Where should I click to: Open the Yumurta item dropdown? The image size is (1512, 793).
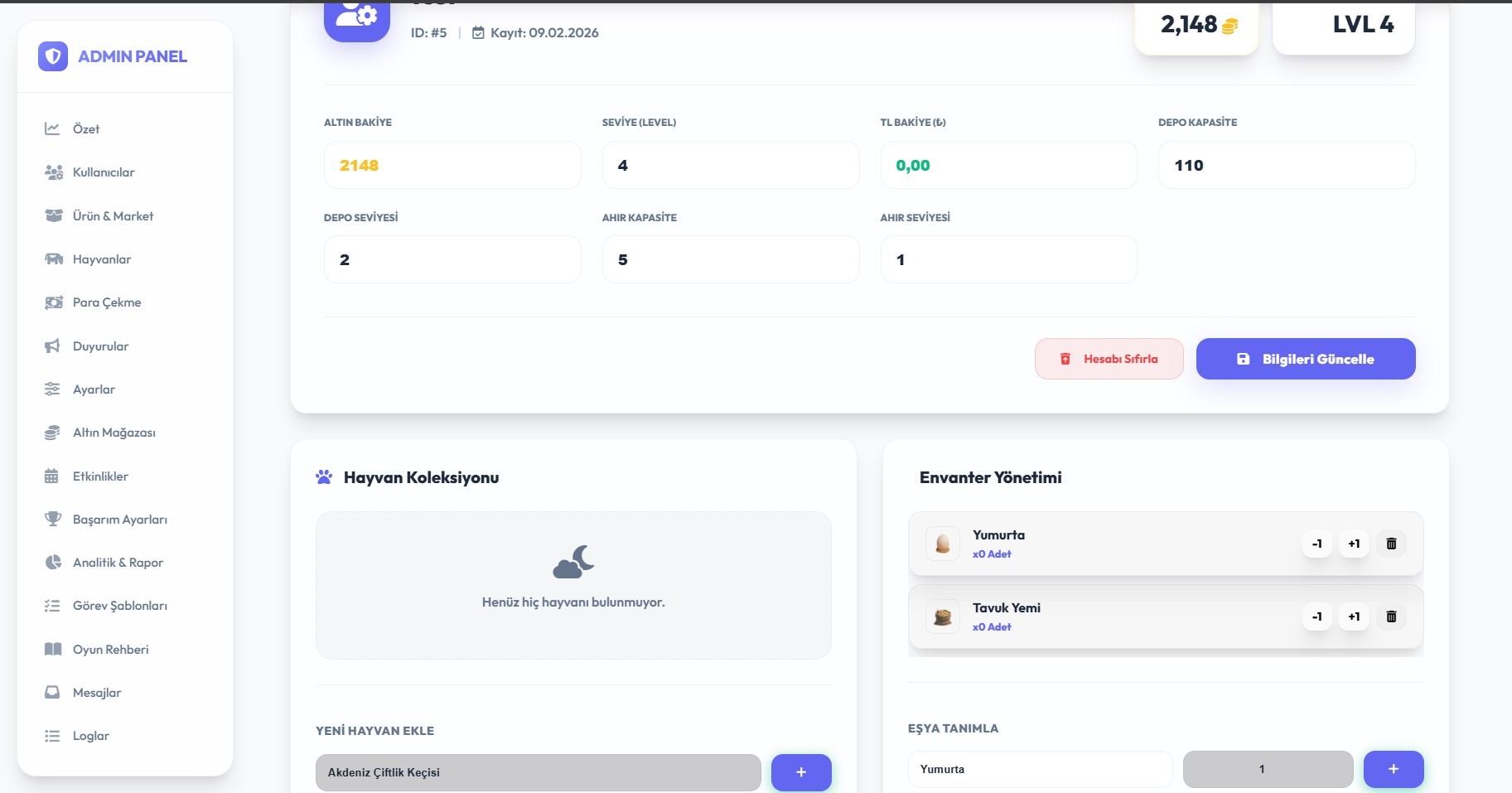1040,769
